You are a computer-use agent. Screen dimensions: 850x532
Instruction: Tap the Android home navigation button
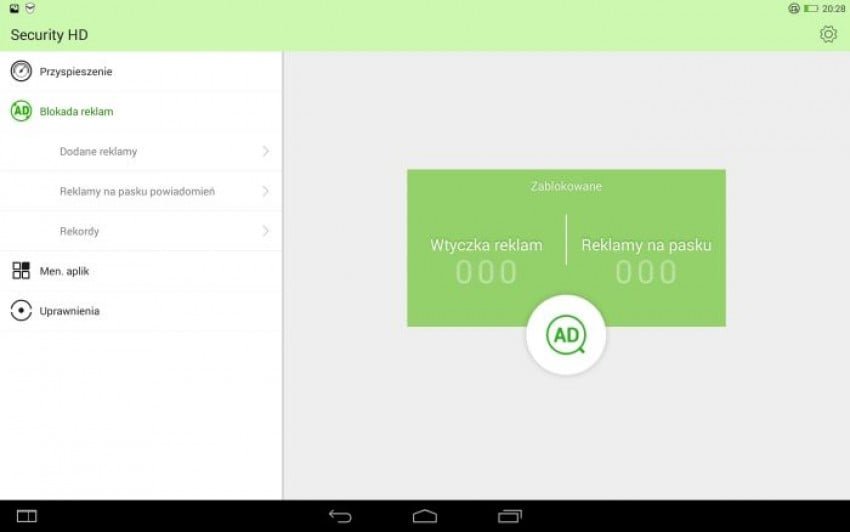[425, 516]
